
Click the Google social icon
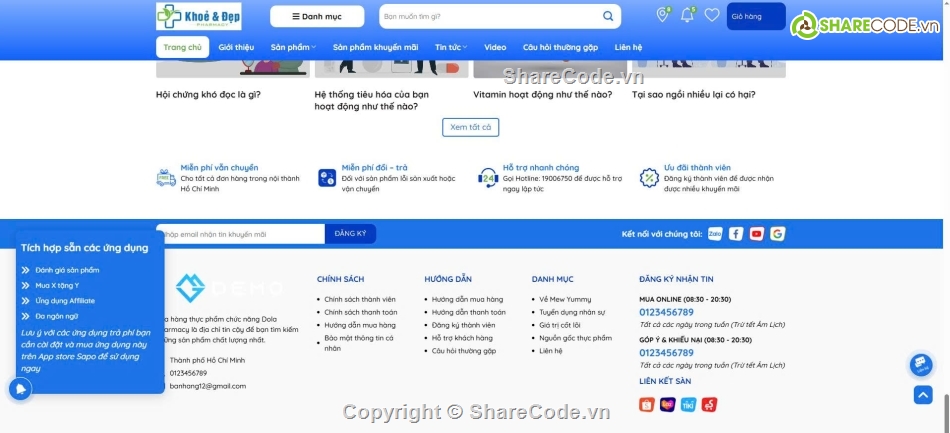pyautogui.click(x=778, y=234)
